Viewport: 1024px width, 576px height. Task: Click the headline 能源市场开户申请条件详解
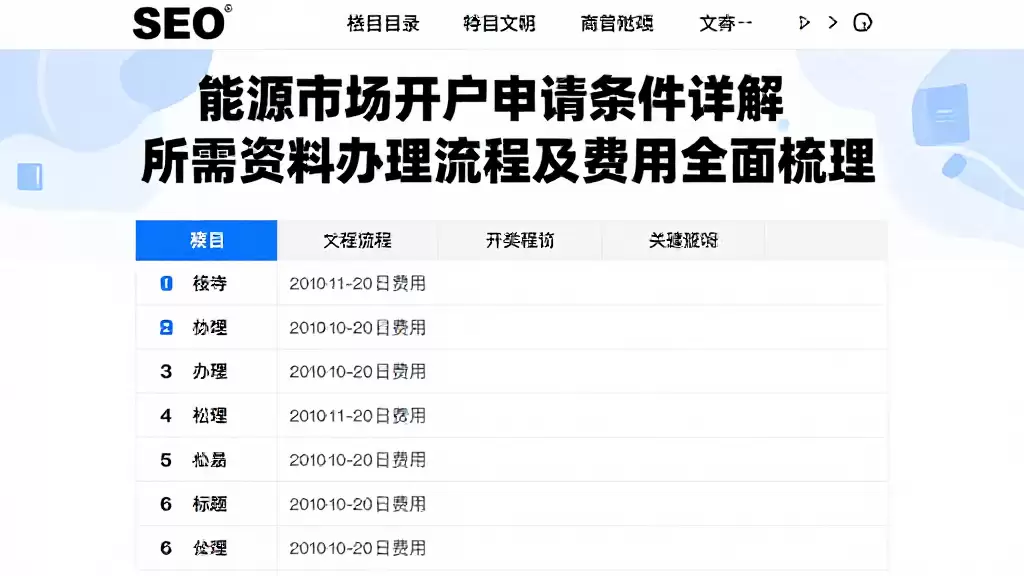(x=491, y=98)
